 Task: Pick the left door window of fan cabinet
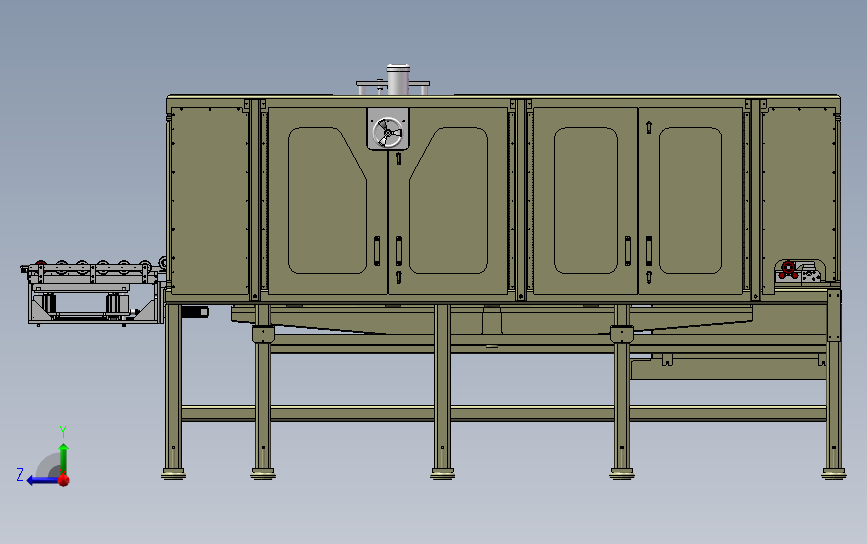pyautogui.click(x=327, y=200)
